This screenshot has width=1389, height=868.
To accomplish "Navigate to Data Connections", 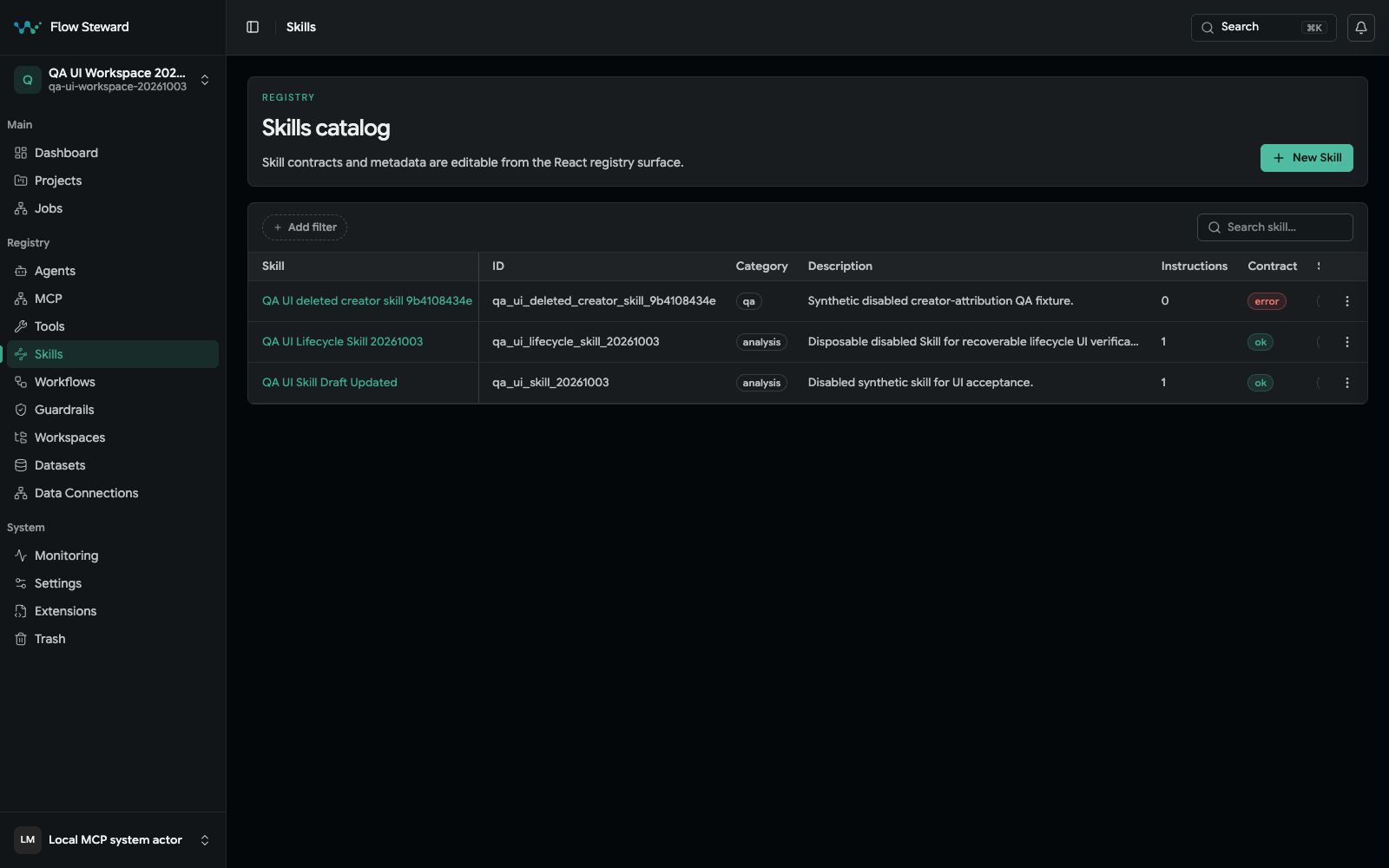I will (113, 493).
